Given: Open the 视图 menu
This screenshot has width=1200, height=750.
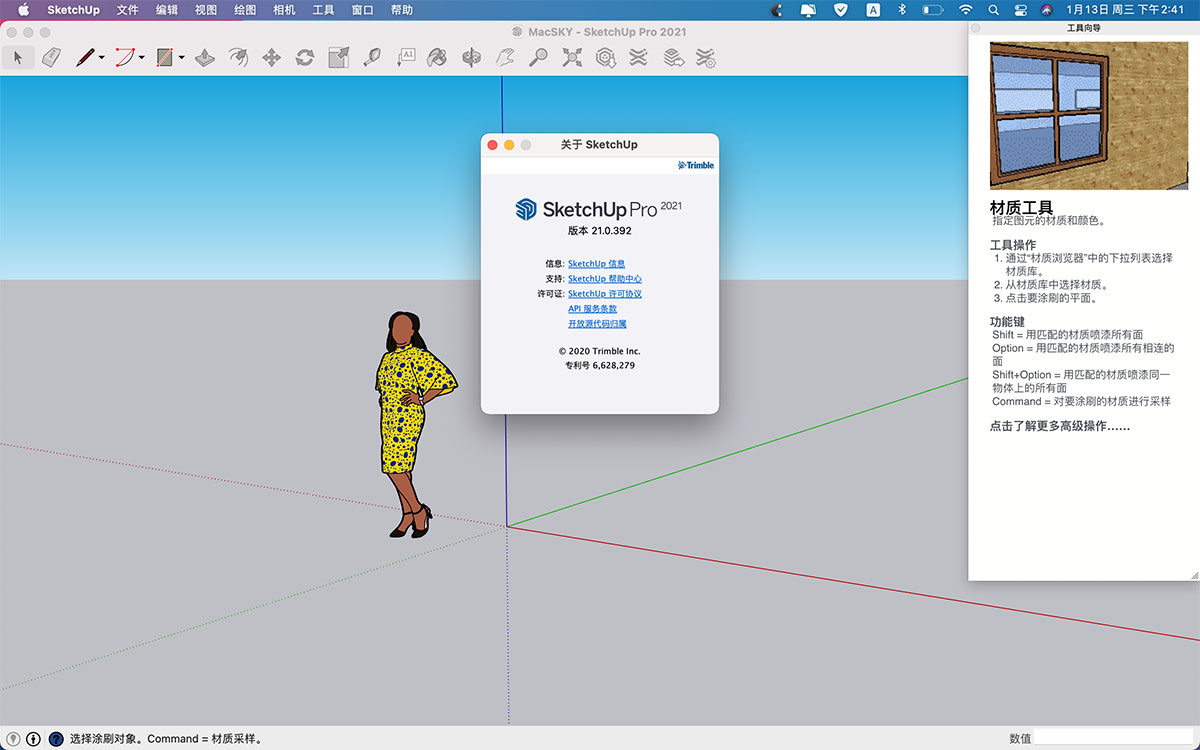Looking at the screenshot, I should pyautogui.click(x=206, y=10).
